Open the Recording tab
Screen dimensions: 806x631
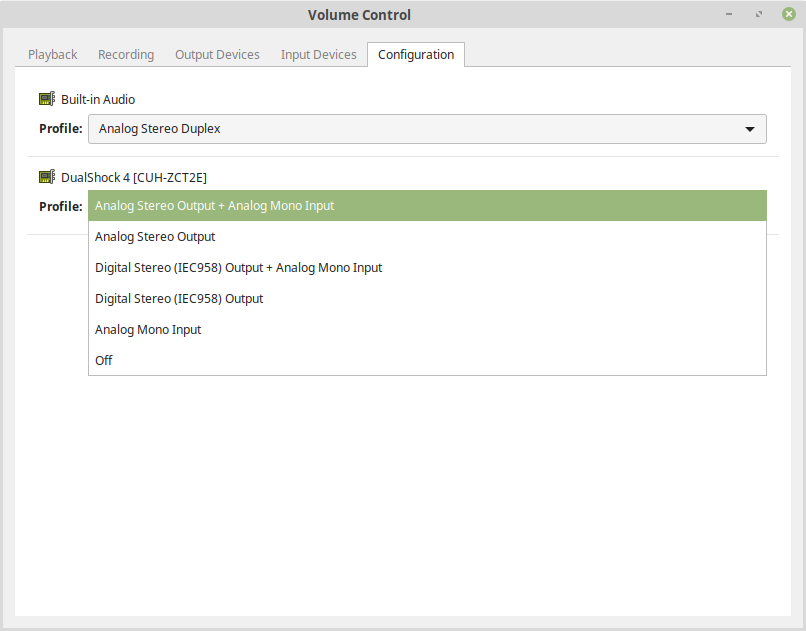(x=126, y=54)
